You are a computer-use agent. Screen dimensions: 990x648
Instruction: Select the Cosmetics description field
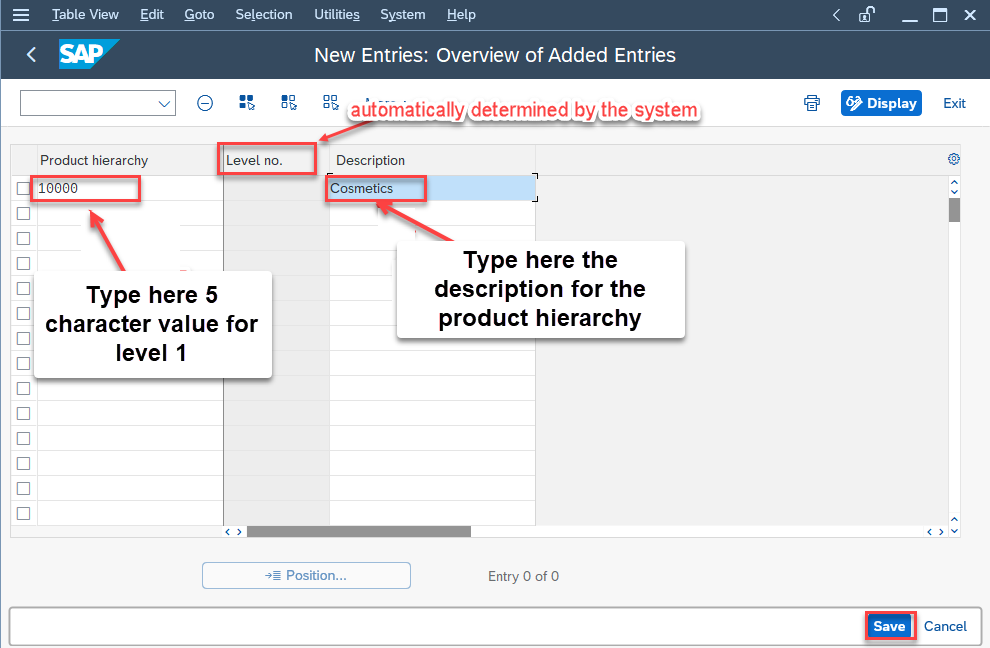[376, 188]
